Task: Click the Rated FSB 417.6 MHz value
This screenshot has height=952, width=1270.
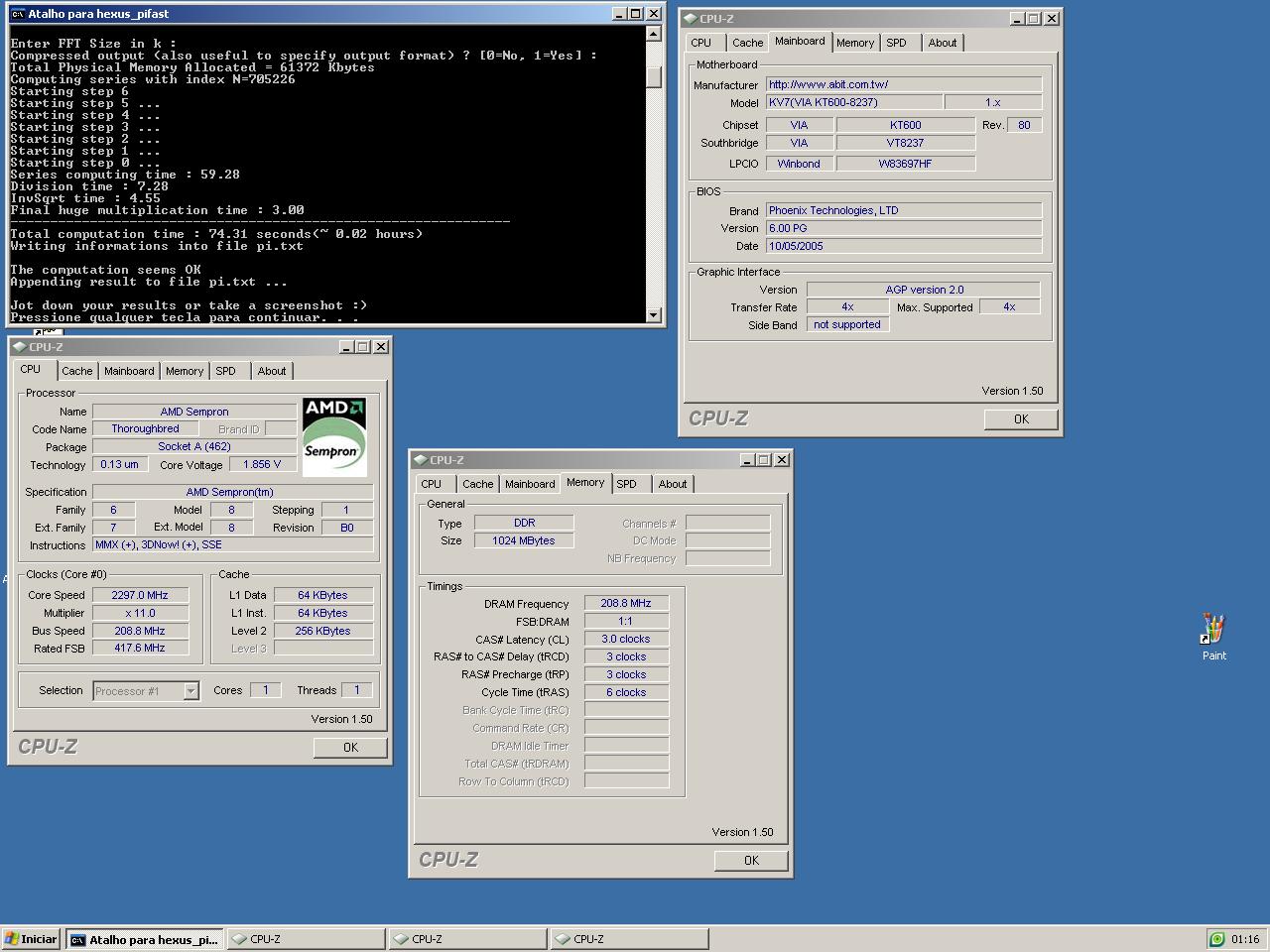Action: 141,649
